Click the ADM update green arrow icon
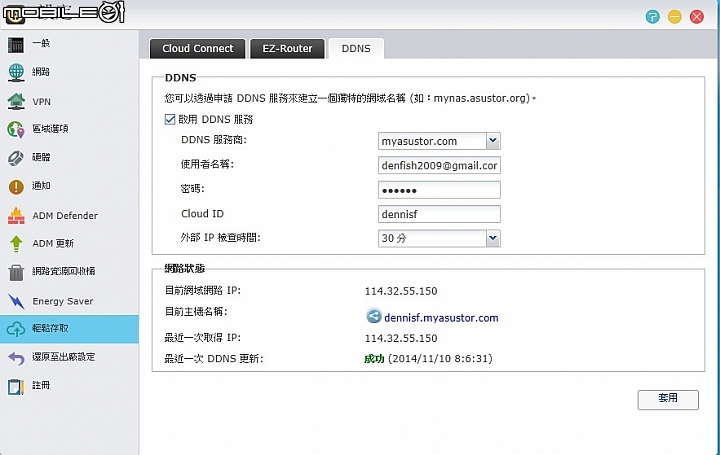 [16, 243]
